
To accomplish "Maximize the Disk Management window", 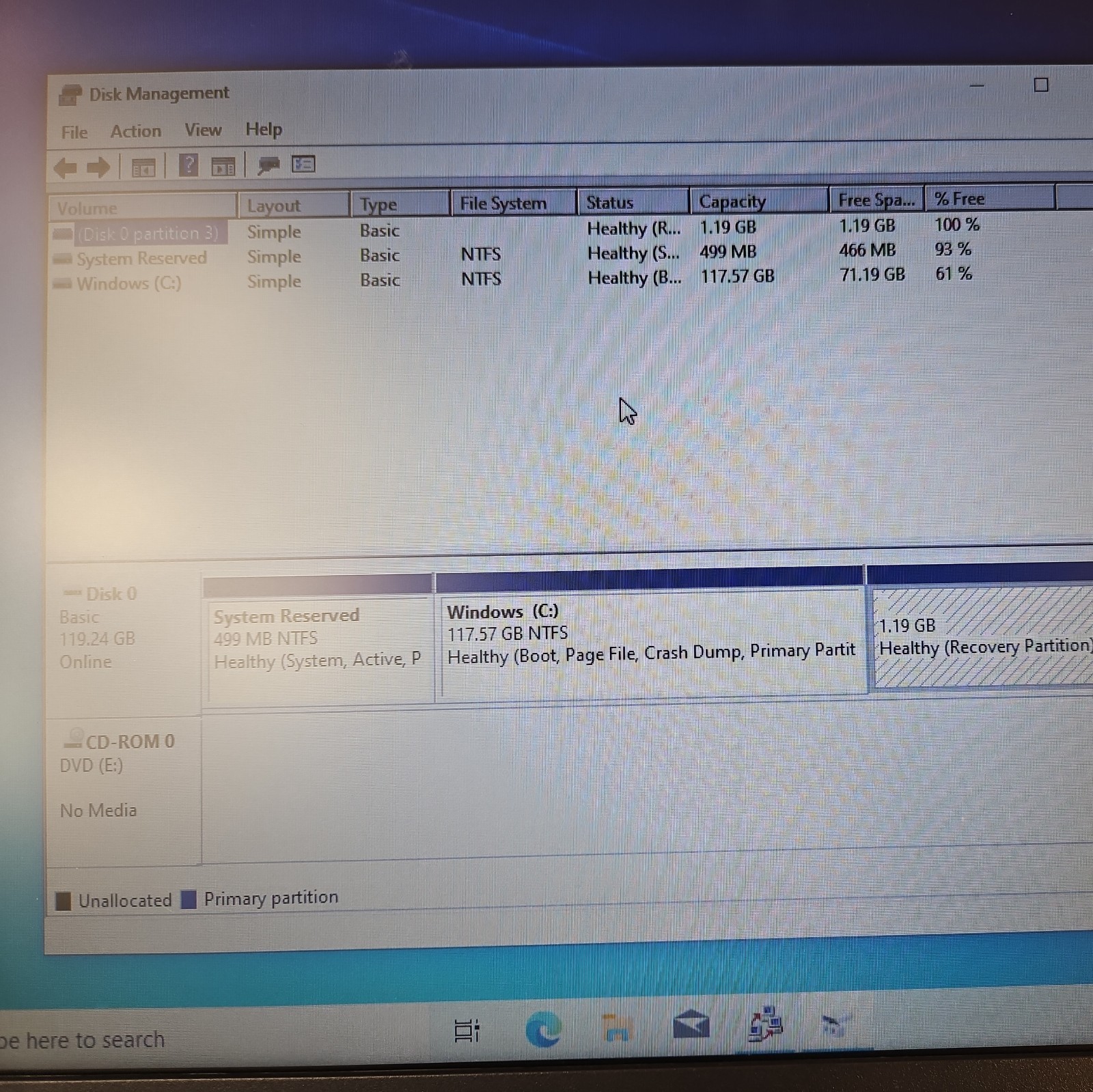I will (1040, 85).
